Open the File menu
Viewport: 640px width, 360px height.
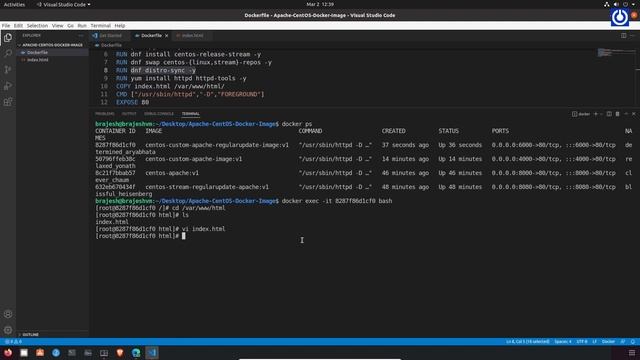click(x=6, y=25)
